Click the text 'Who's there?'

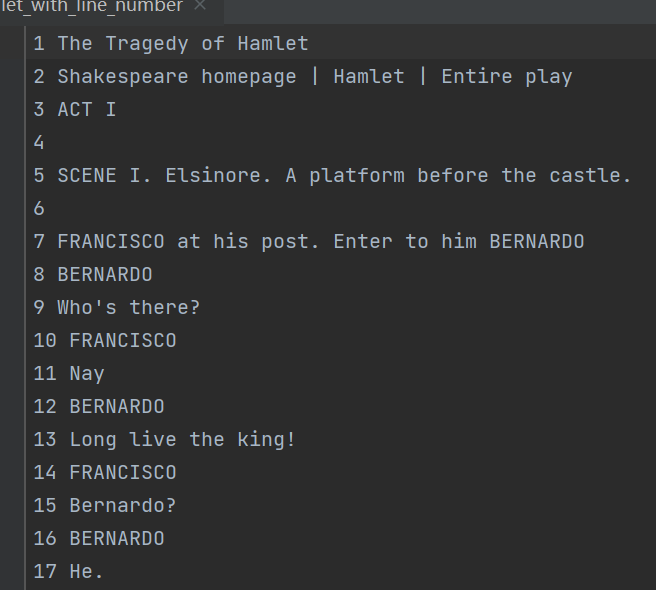tap(128, 308)
